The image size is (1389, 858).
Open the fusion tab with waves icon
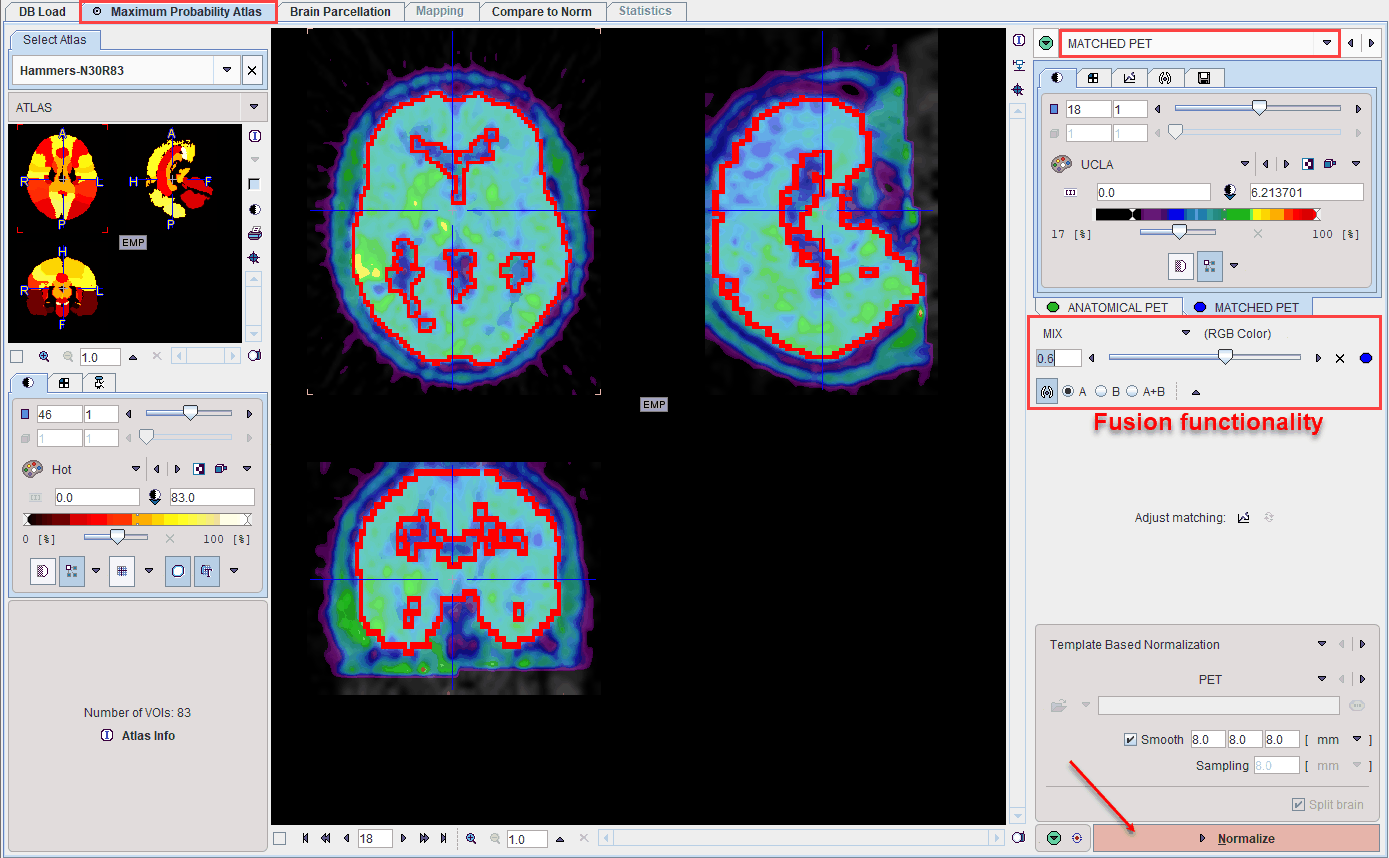coord(1164,77)
